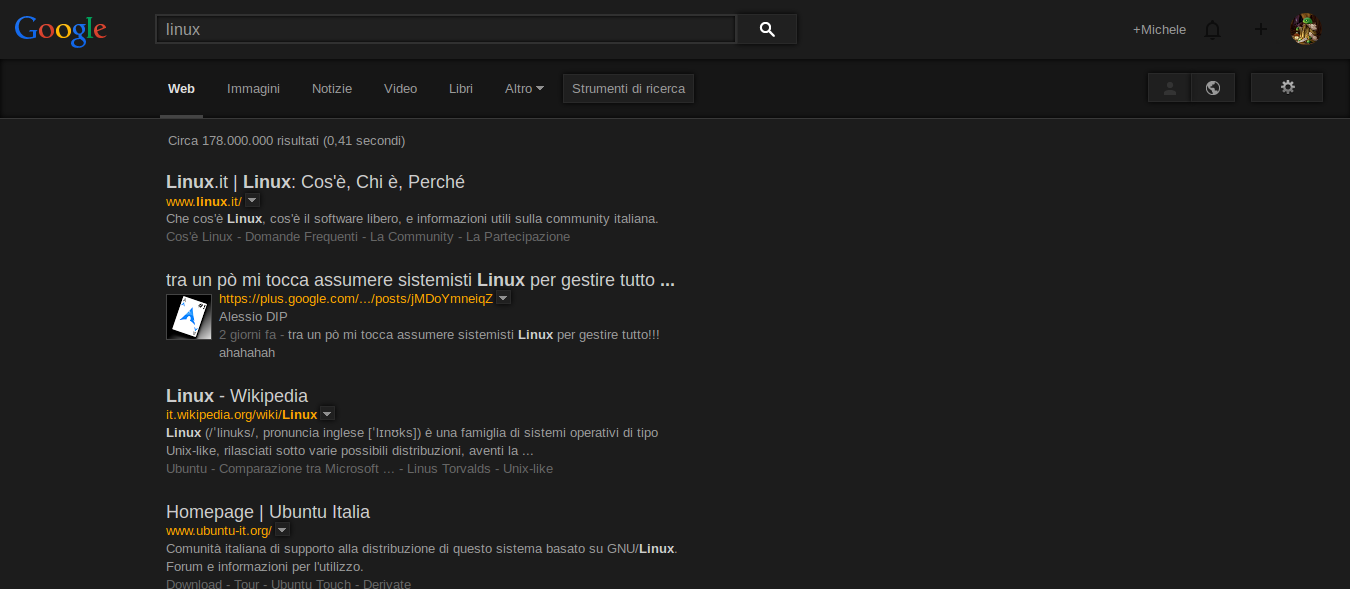The width and height of the screenshot is (1350, 589).
Task: Click the magnifier search button
Action: pyautogui.click(x=767, y=29)
